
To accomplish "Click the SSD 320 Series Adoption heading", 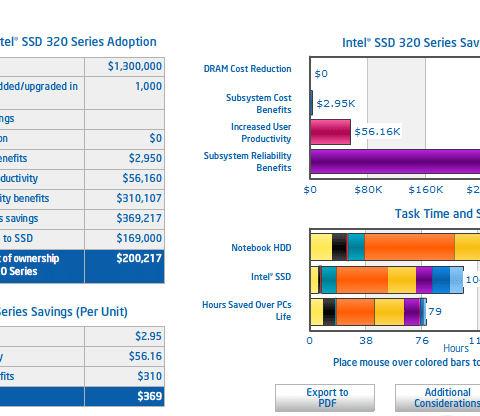I will 78,42.
